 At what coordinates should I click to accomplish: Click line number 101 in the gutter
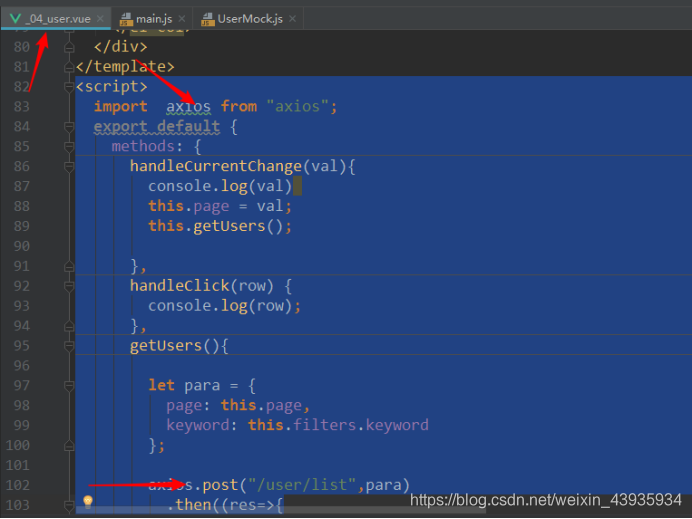[18, 466]
